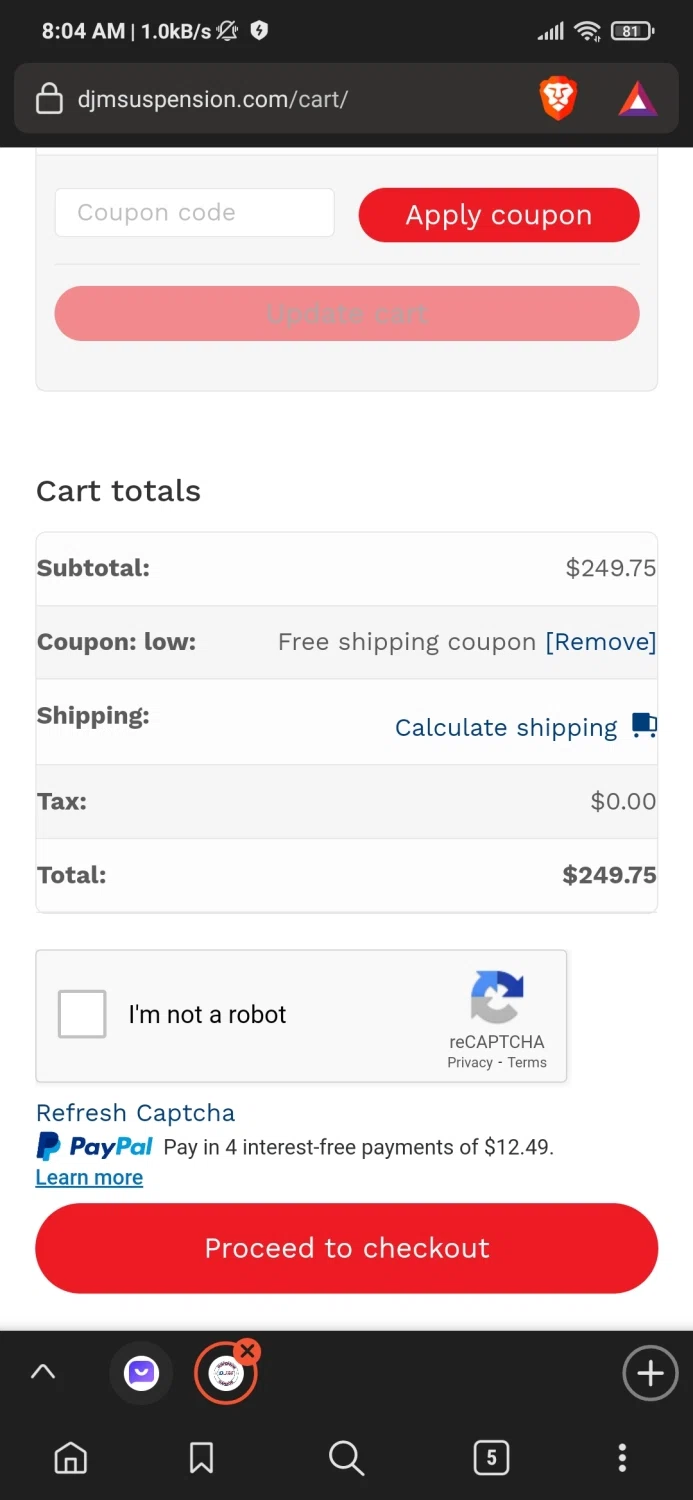Image resolution: width=693 pixels, height=1500 pixels.
Task: Open the bookmarks icon in the bottom bar
Action: pos(201,1458)
